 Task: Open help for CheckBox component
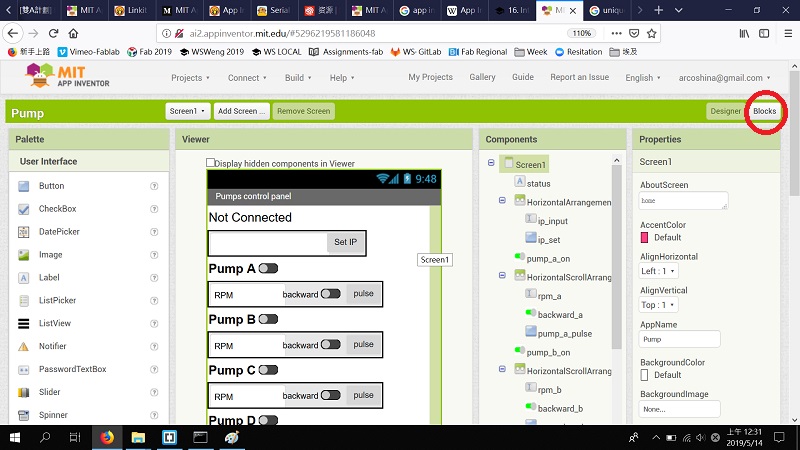(x=154, y=209)
